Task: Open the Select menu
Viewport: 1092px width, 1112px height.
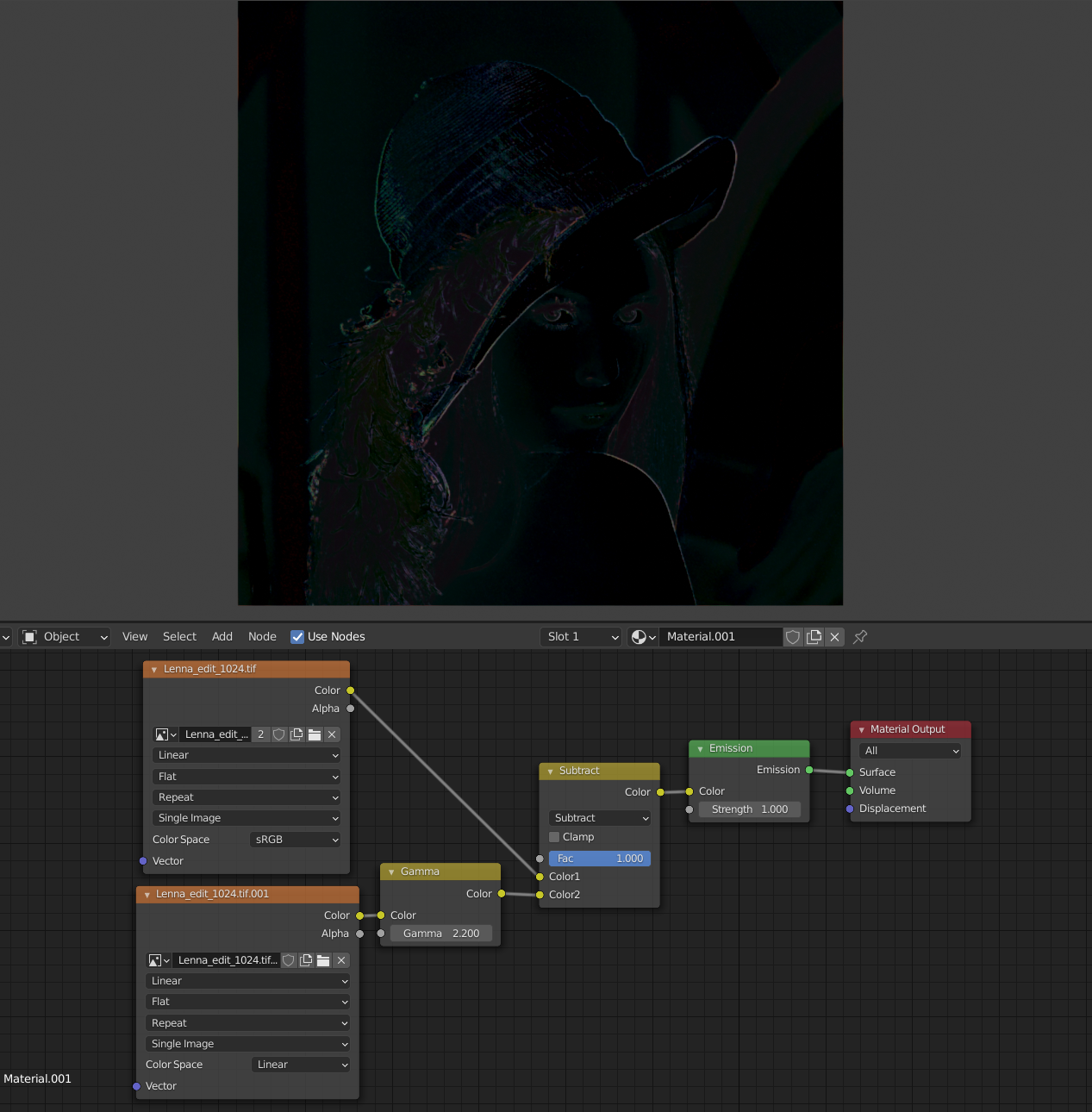Action: pyautogui.click(x=179, y=637)
